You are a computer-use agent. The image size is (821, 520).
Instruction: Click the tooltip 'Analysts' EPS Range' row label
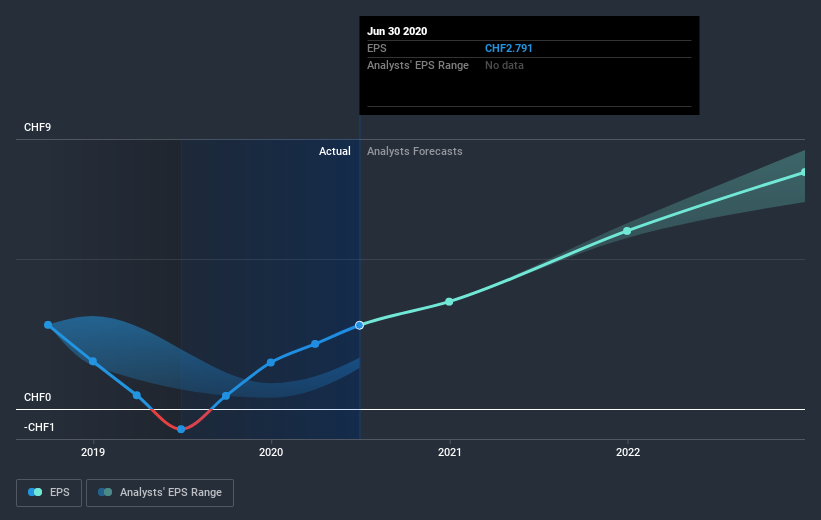pyautogui.click(x=417, y=65)
